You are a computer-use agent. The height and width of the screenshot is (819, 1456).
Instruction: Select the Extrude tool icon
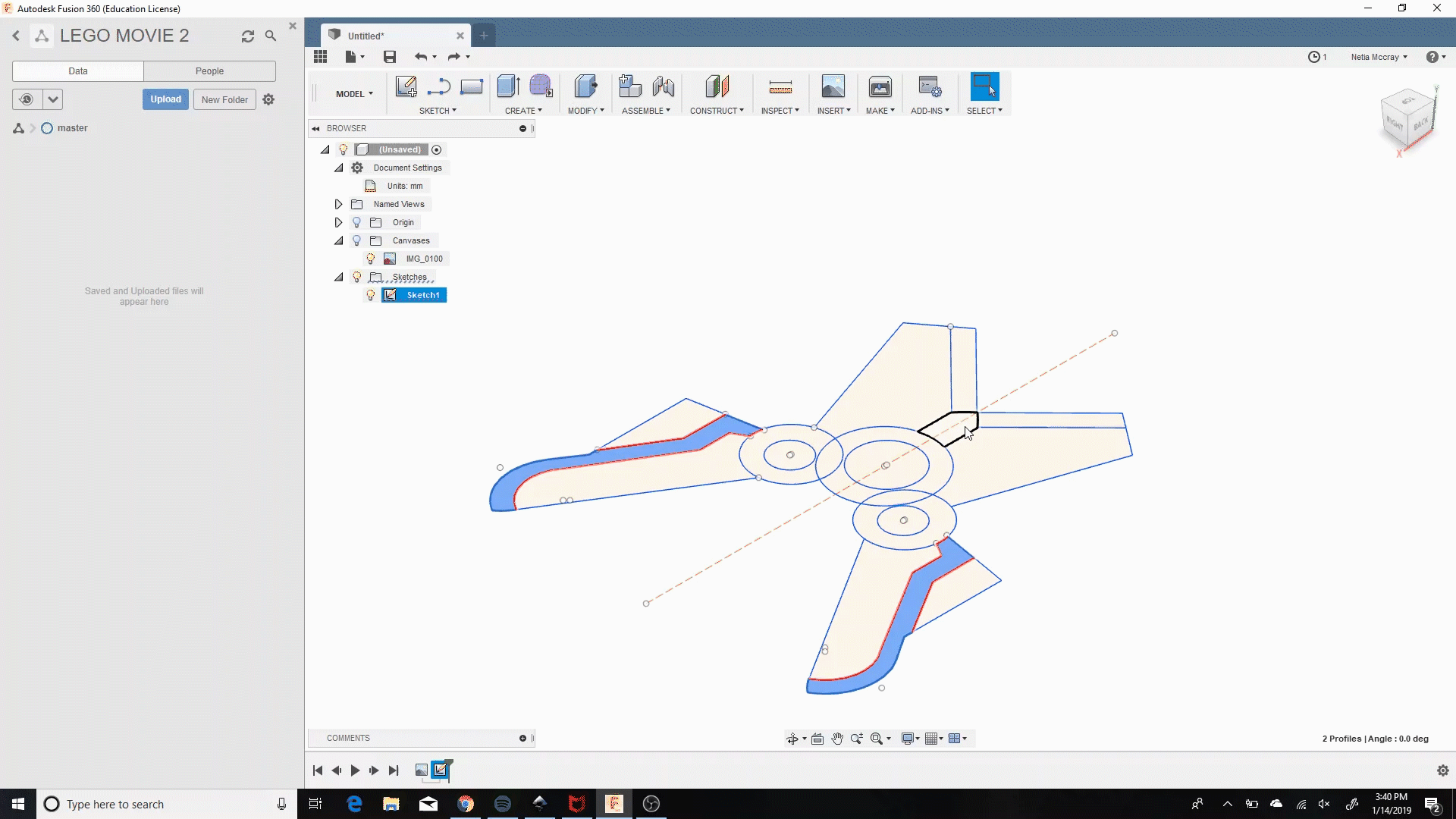pyautogui.click(x=508, y=86)
